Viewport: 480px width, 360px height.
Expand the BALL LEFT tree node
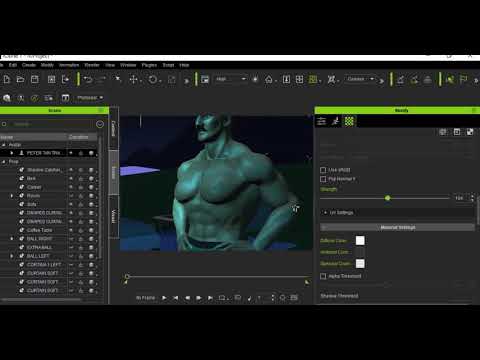(x=12, y=256)
